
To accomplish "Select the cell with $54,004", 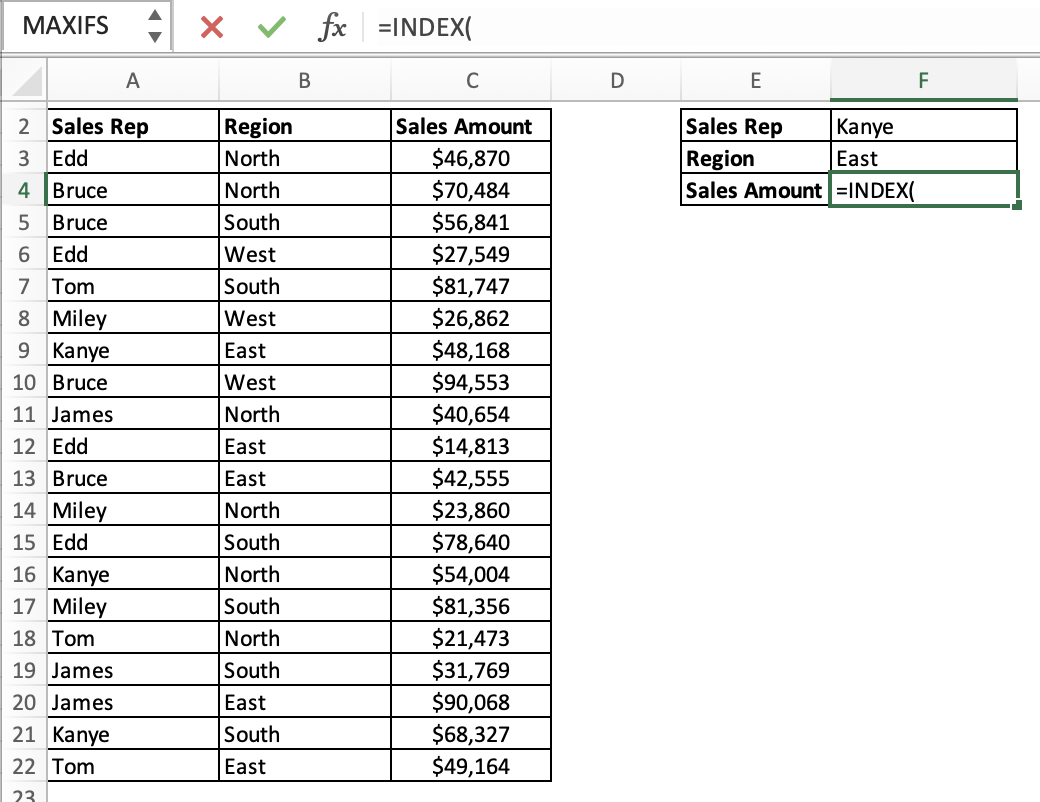I will click(x=471, y=574).
